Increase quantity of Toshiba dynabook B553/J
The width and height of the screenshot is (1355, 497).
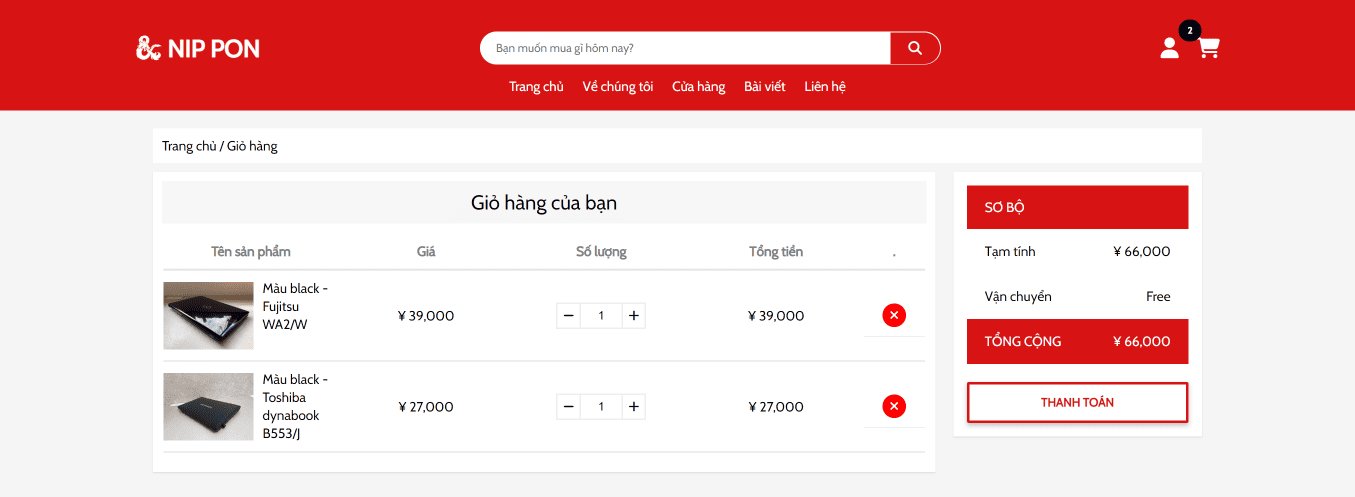(x=633, y=407)
